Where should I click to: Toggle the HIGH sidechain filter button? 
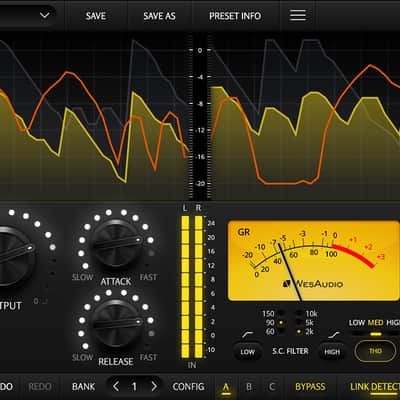click(x=332, y=352)
